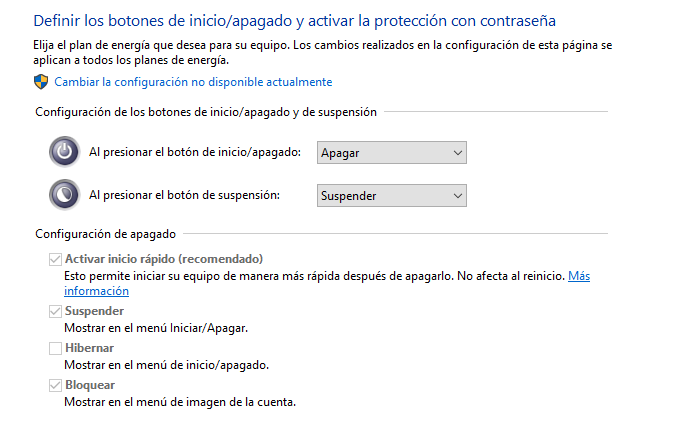Click the power button icon
This screenshot has width=686, height=441.
pos(64,152)
